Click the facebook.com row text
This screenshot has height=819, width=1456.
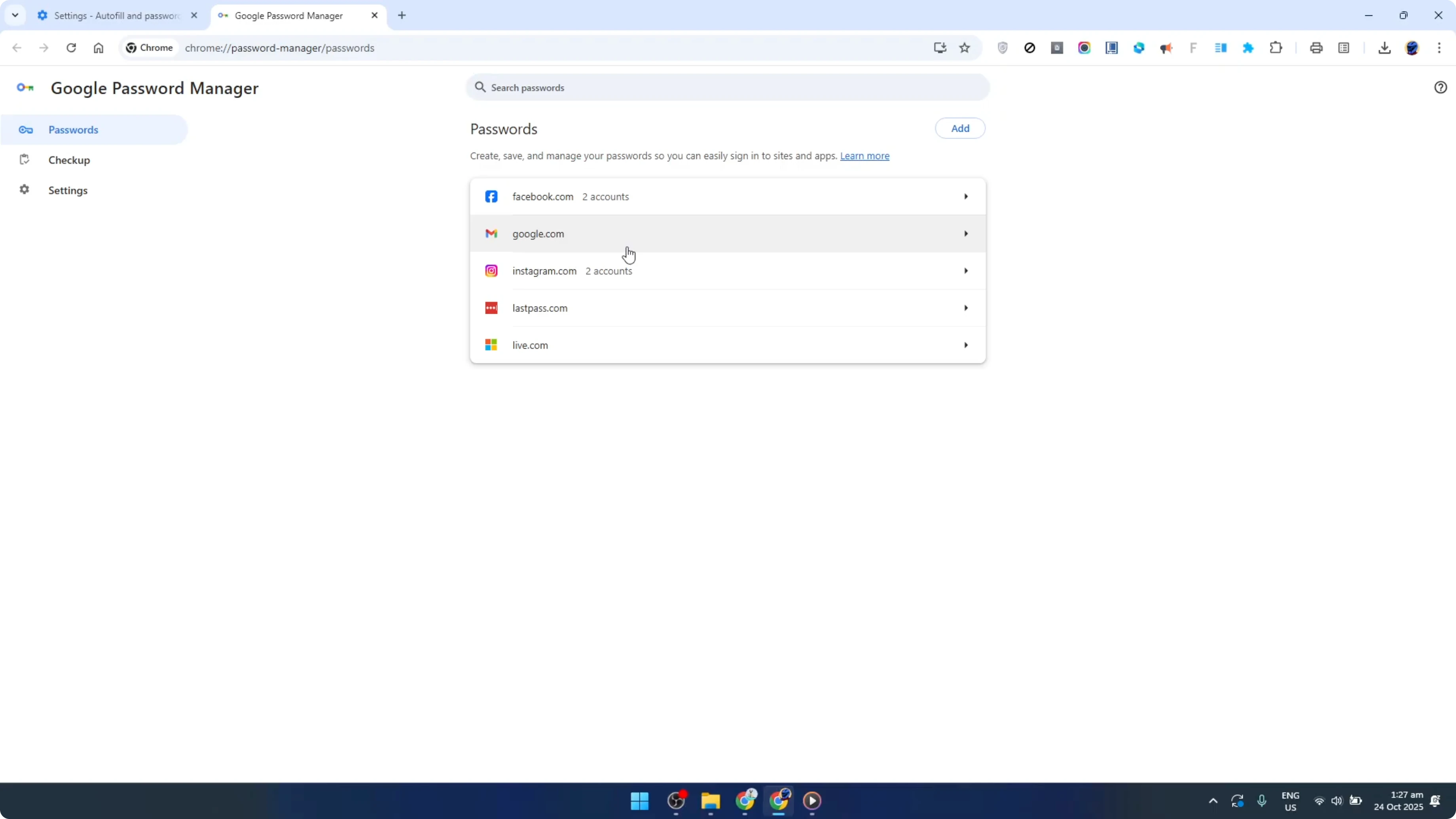point(542,197)
